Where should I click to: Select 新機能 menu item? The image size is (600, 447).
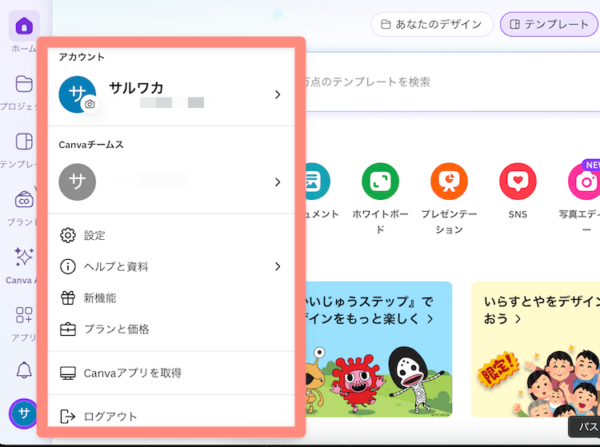point(171,298)
